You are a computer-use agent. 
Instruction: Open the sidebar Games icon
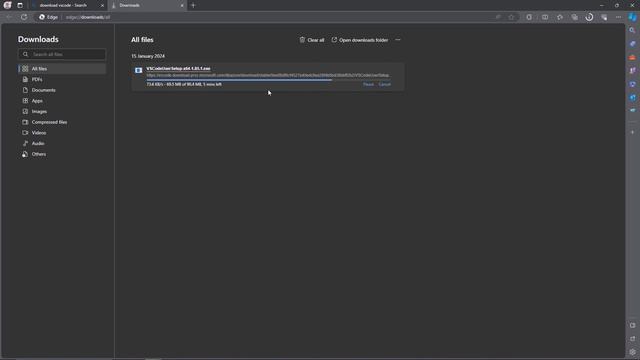(x=632, y=71)
